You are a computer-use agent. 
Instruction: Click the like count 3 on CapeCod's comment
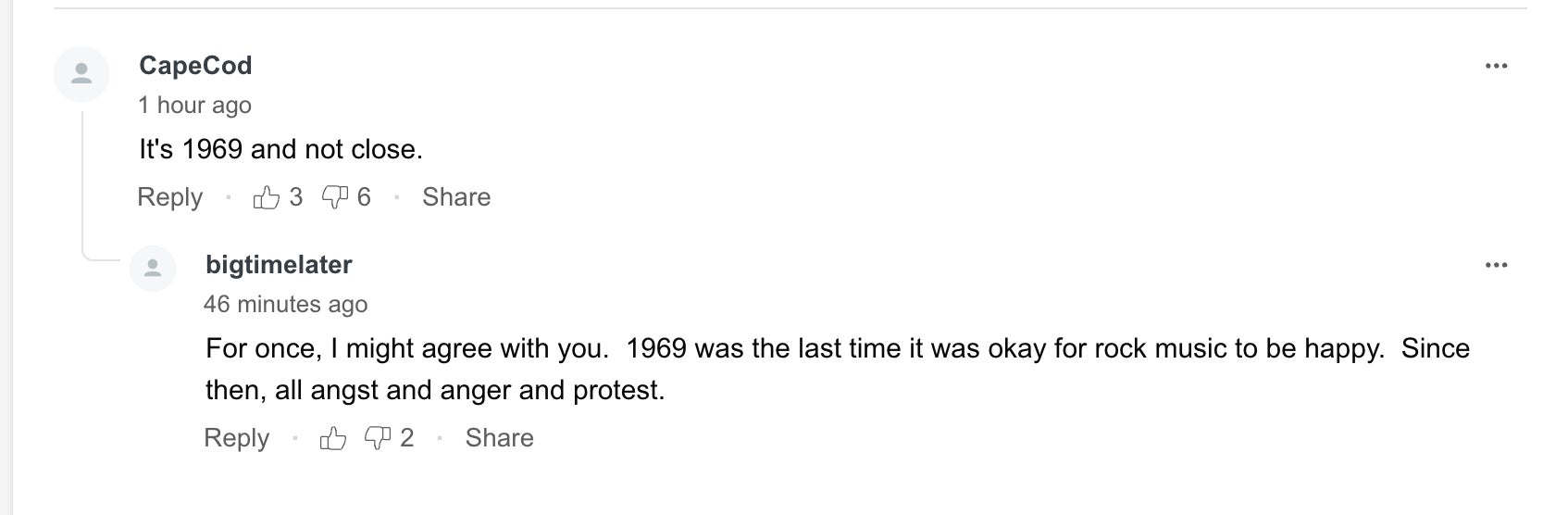tap(295, 197)
